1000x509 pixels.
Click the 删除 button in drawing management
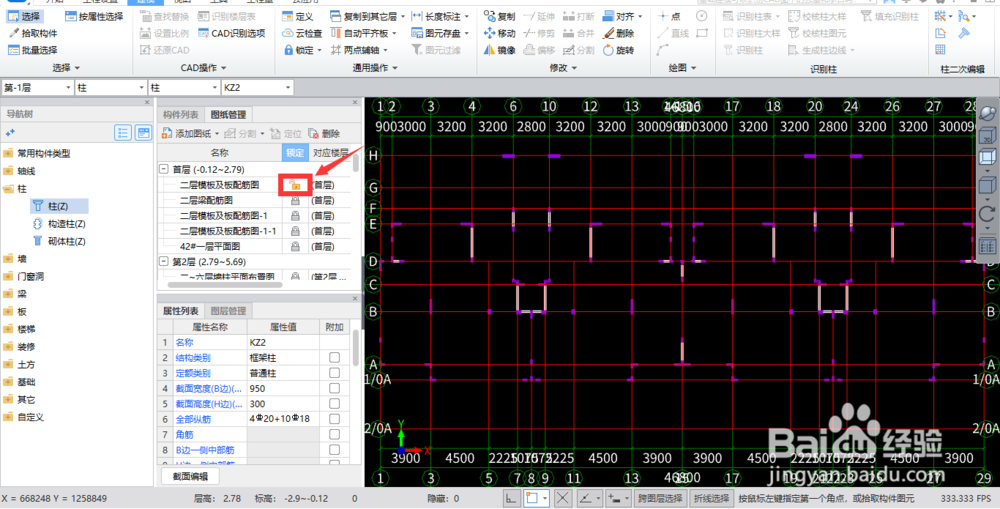tap(324, 134)
